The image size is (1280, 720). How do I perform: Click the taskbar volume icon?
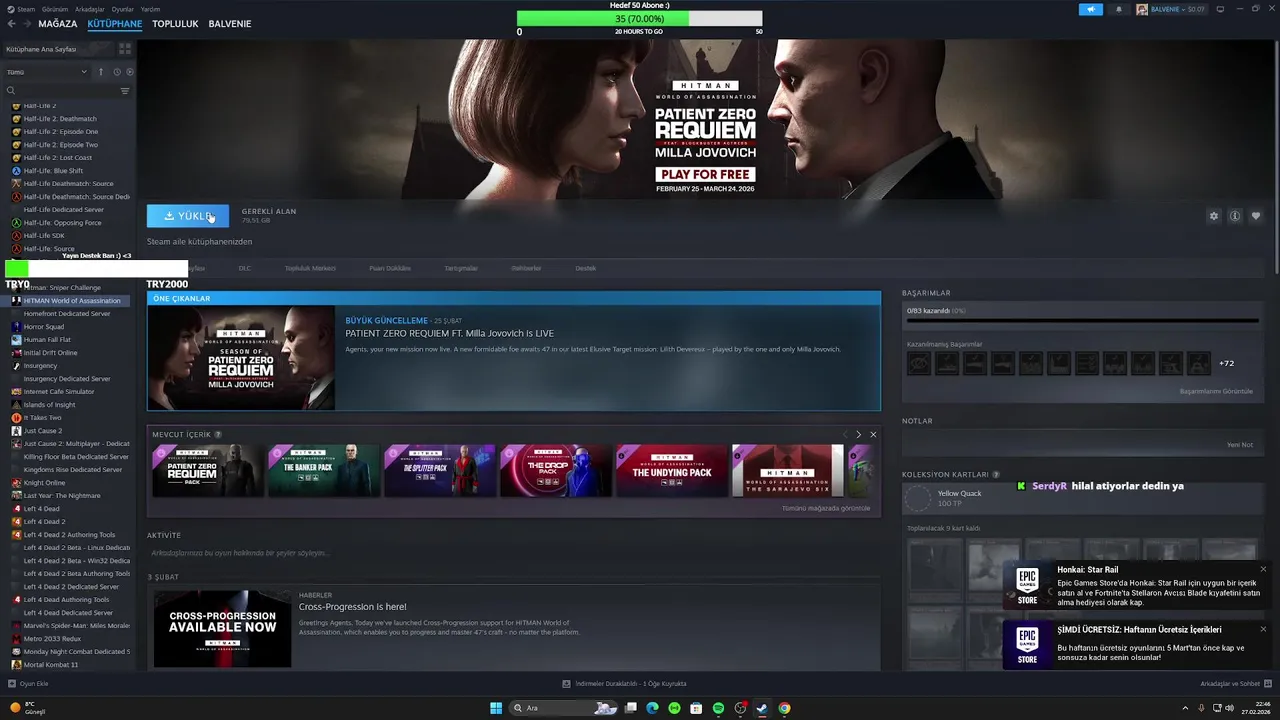pyautogui.click(x=1229, y=708)
